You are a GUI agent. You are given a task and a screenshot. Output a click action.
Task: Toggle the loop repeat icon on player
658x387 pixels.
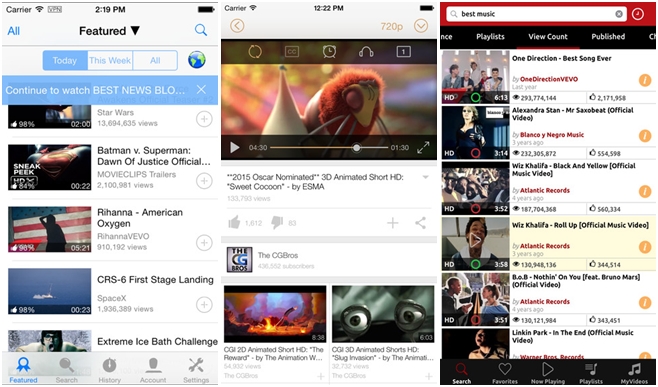(x=255, y=52)
